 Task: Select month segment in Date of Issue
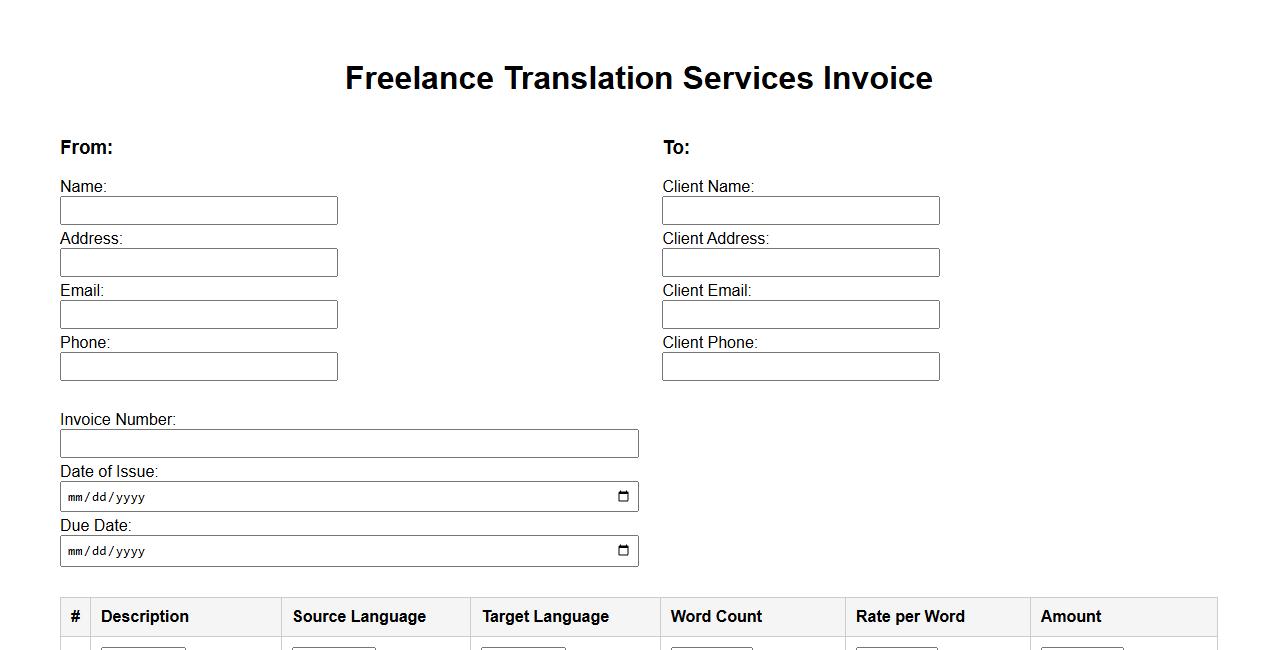click(x=77, y=497)
